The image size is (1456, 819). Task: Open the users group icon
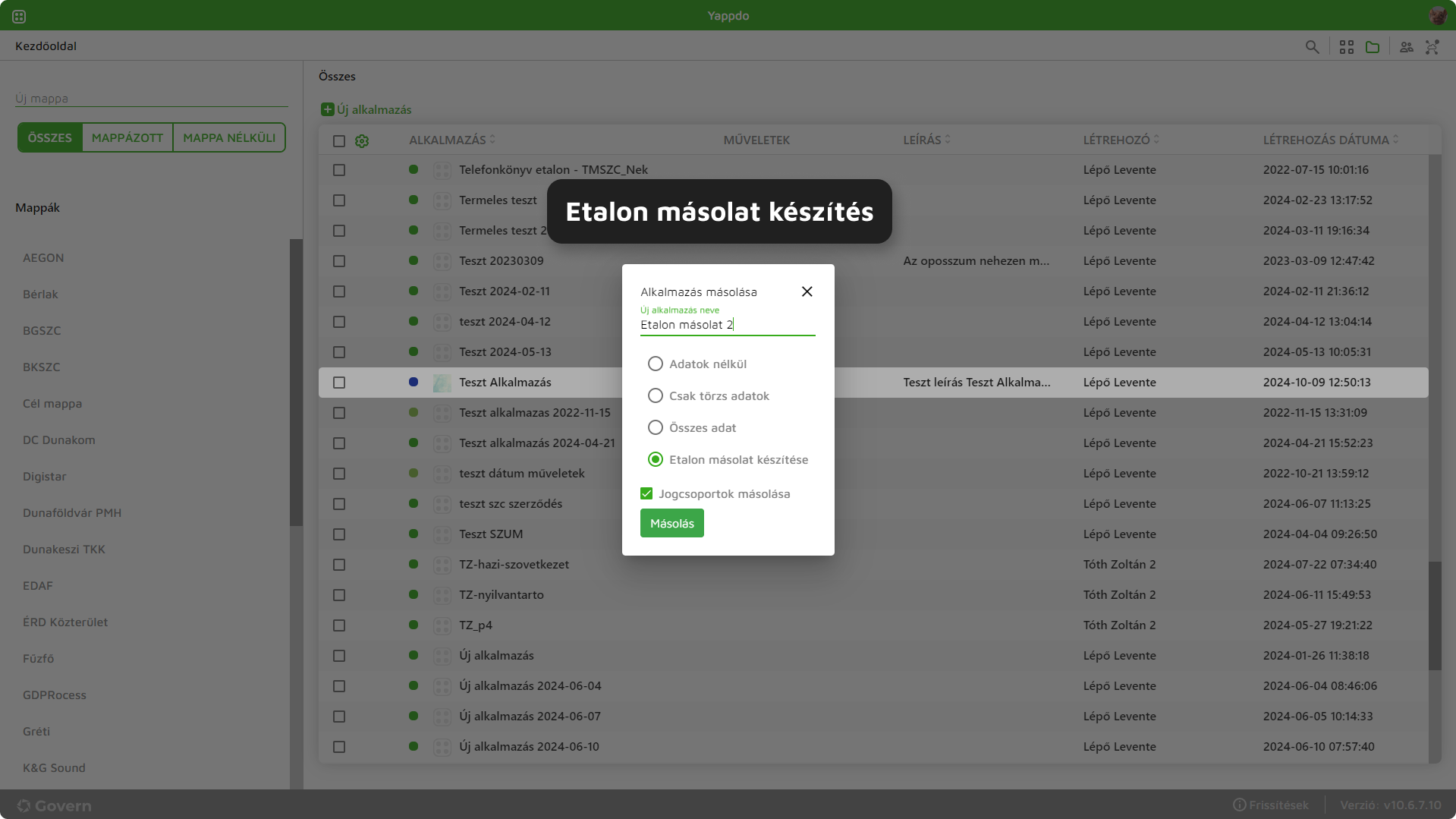click(1407, 47)
